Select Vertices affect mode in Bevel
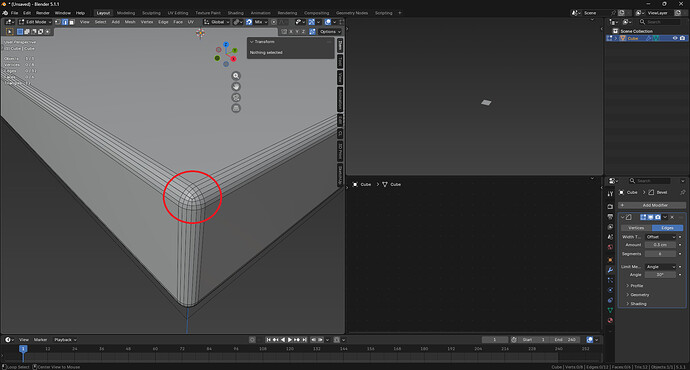Image resolution: width=690 pixels, height=370 pixels. coord(636,228)
